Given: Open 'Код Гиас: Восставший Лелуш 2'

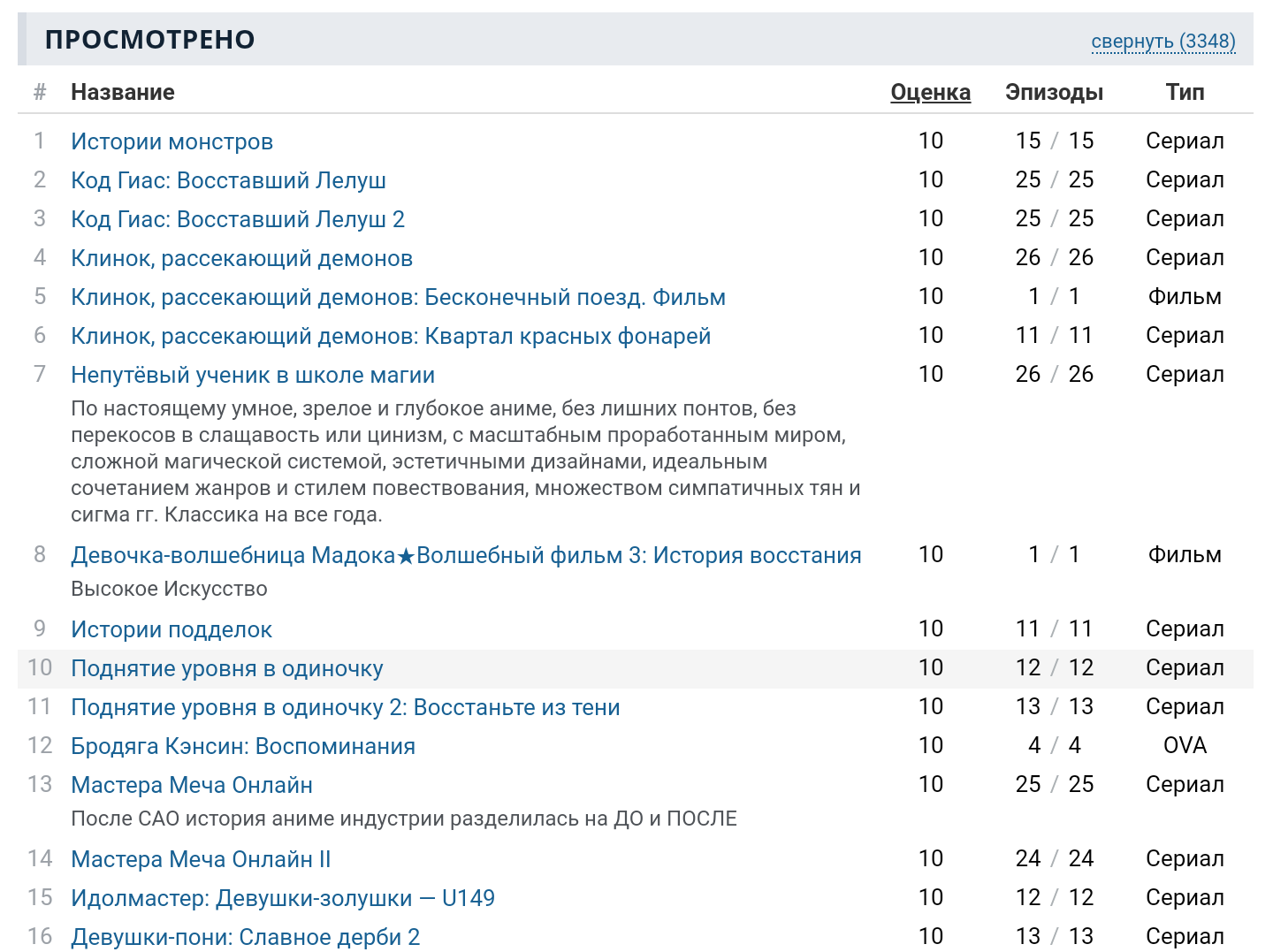Looking at the screenshot, I should click(x=238, y=219).
